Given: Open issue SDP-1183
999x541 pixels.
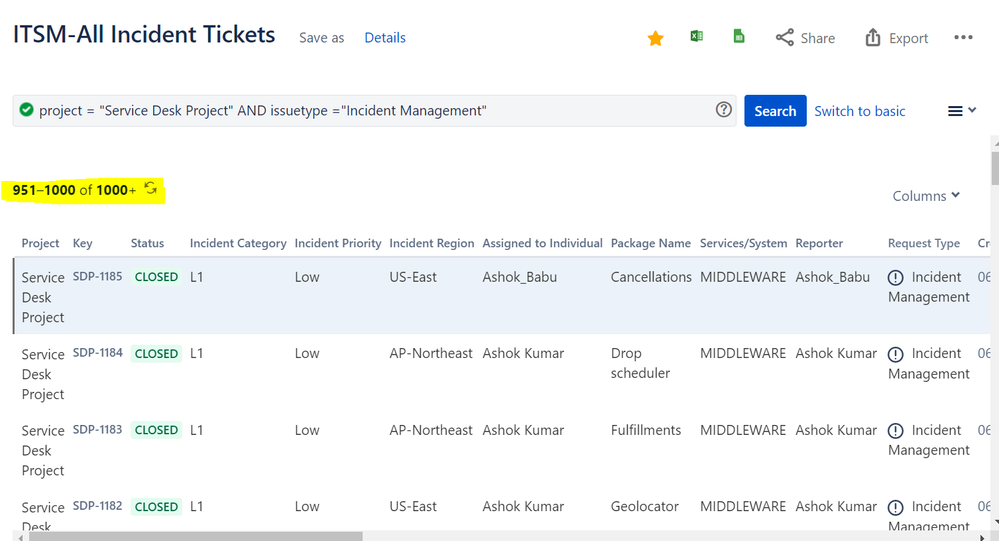Looking at the screenshot, I should [x=97, y=429].
